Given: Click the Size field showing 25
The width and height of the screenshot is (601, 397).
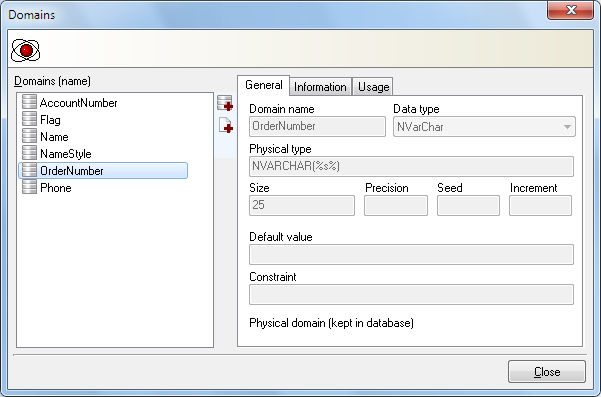Looking at the screenshot, I should (x=302, y=205).
